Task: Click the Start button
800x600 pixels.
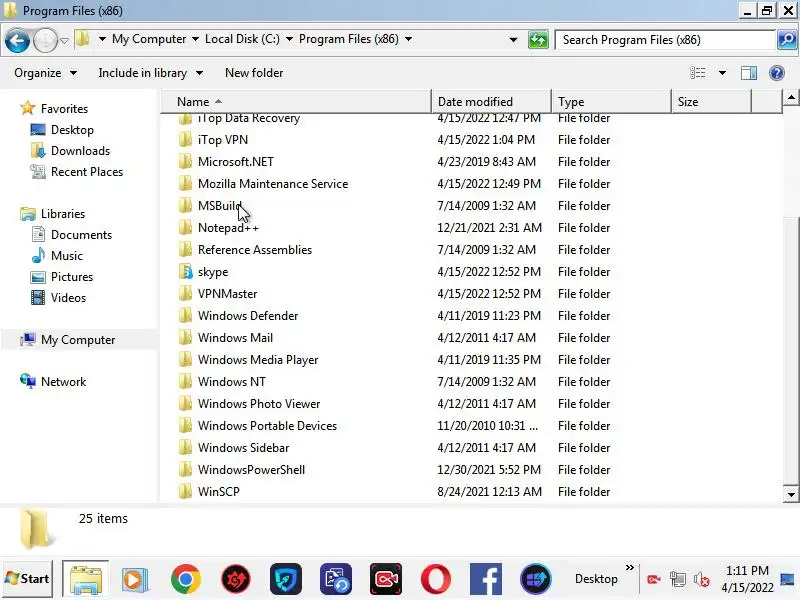Action: (x=27, y=579)
